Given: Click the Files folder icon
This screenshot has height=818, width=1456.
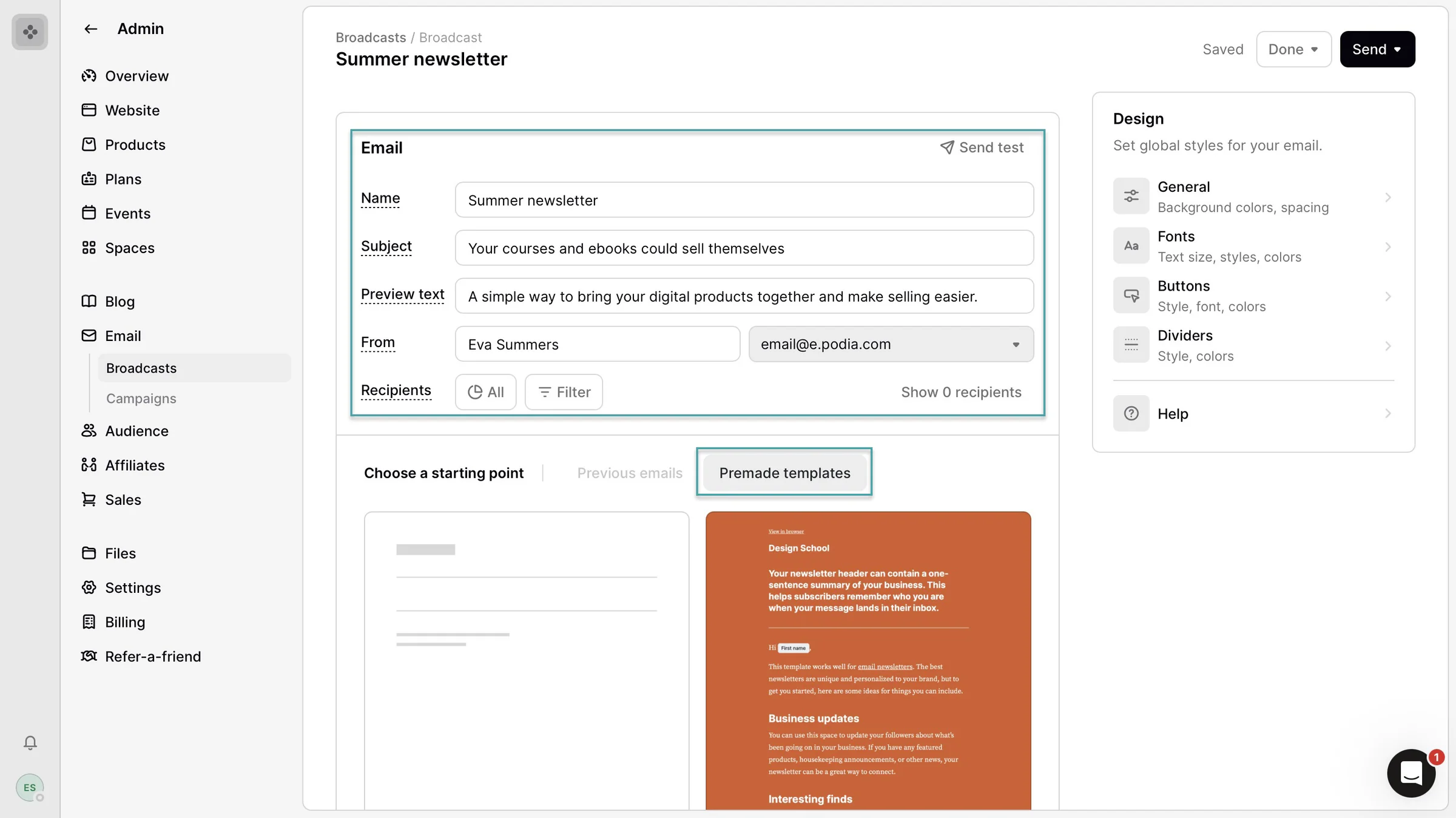Looking at the screenshot, I should [x=89, y=553].
